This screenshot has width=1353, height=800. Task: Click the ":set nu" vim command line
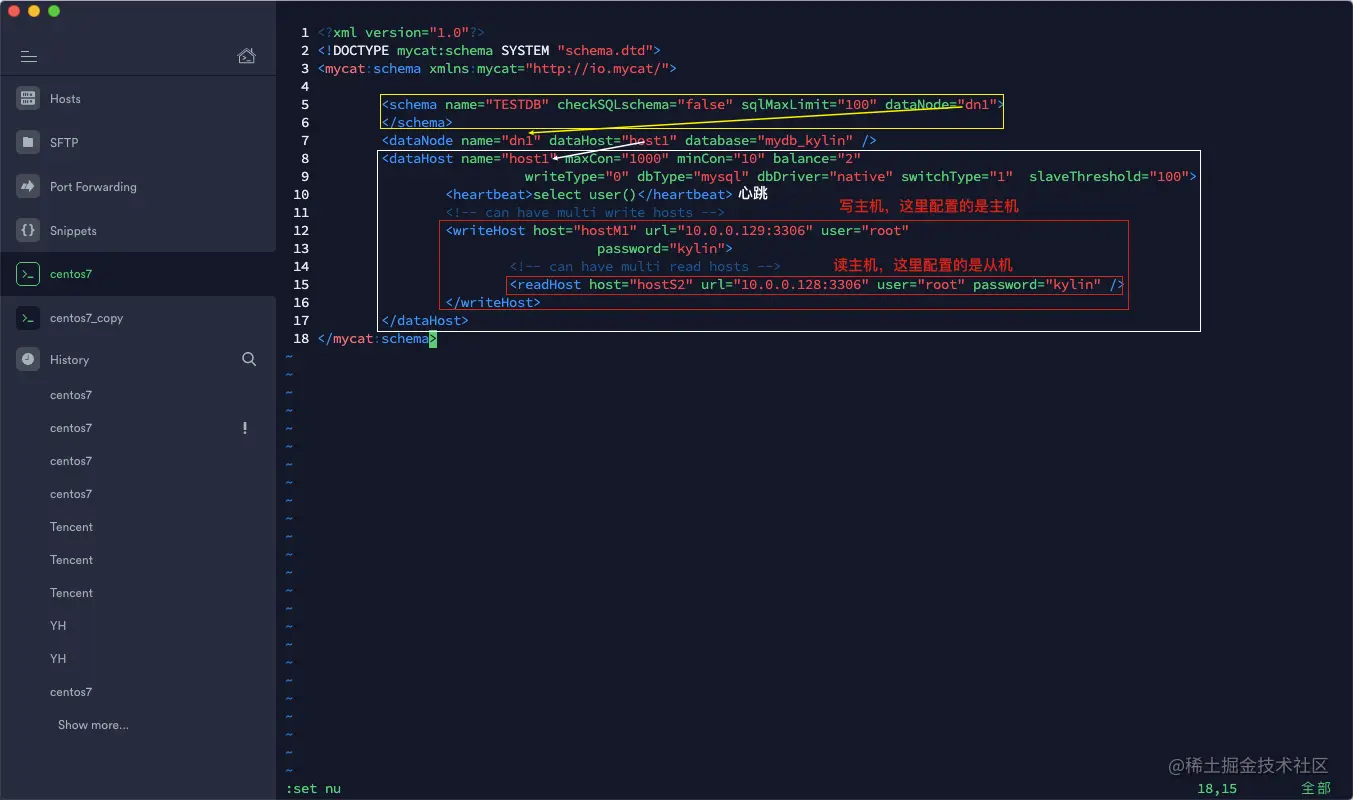(313, 789)
